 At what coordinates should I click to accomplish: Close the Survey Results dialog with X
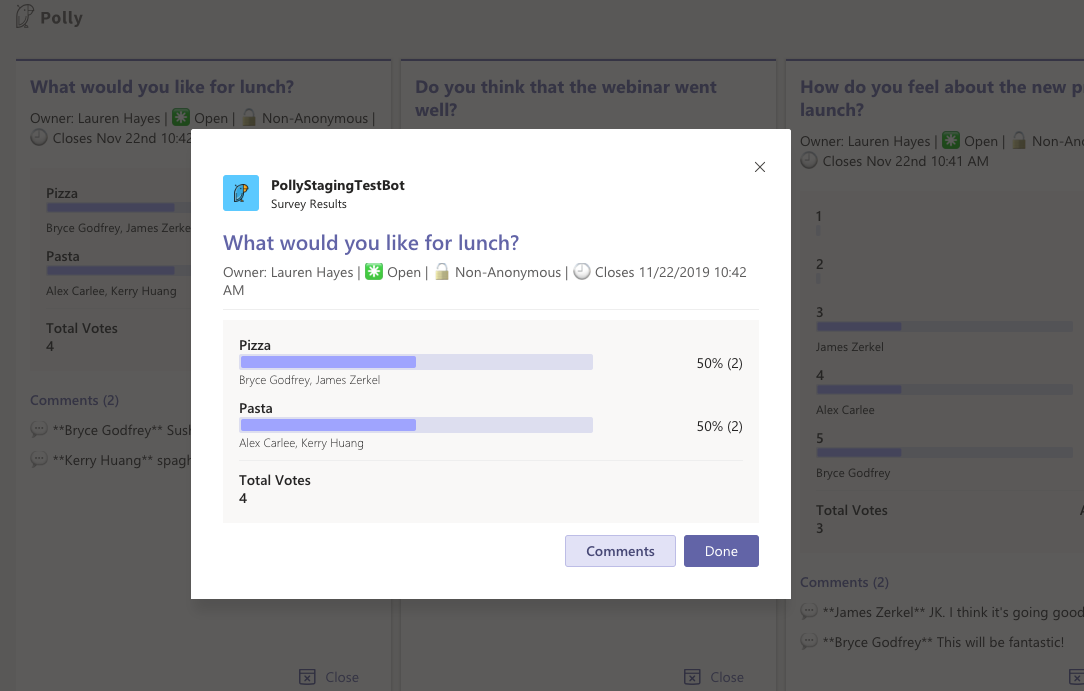coord(760,167)
